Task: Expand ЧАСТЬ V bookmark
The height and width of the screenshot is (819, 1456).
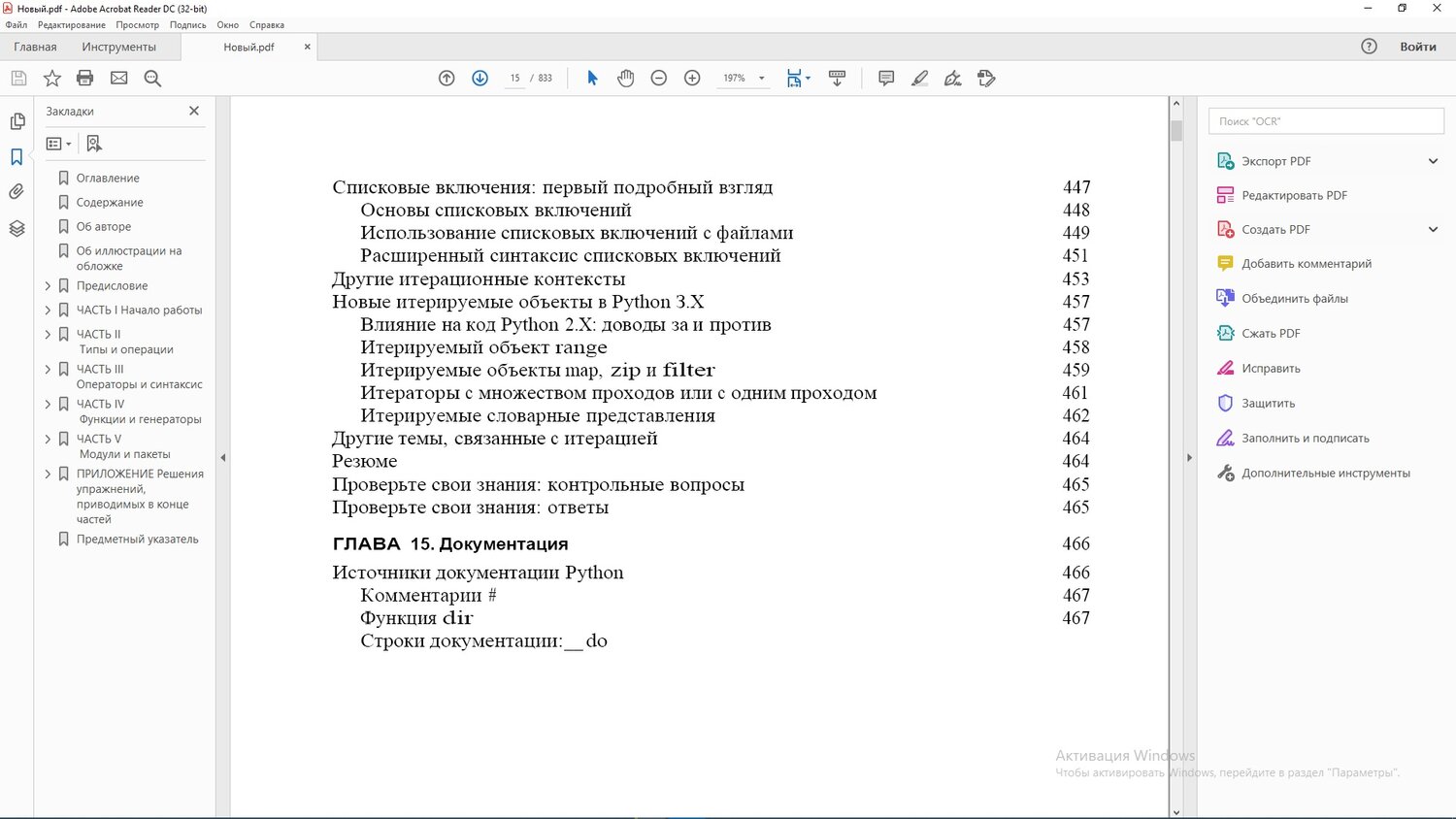Action: click(x=48, y=440)
